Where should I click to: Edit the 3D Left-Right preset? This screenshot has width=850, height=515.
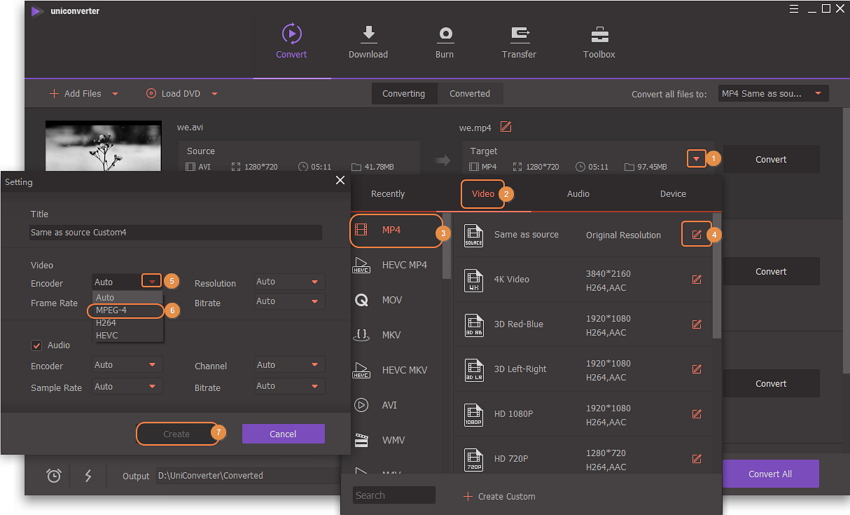pos(697,370)
